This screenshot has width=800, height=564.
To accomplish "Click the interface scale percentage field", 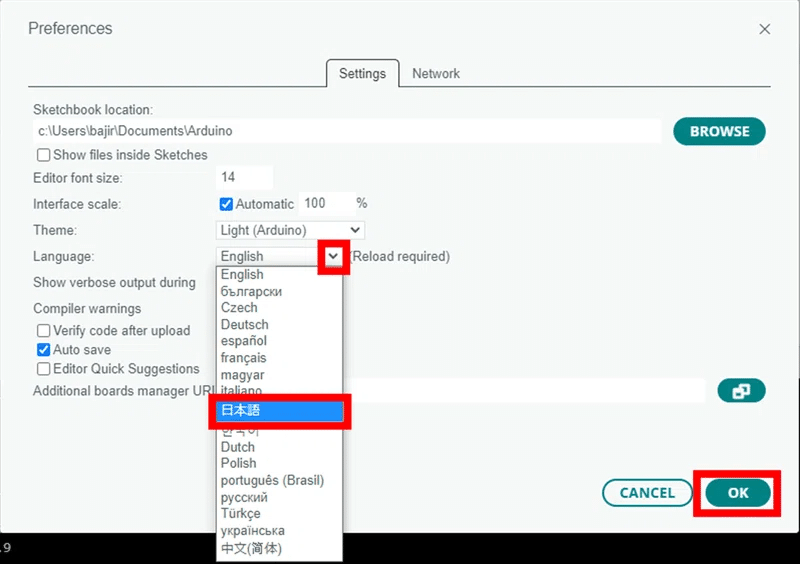I will 327,204.
